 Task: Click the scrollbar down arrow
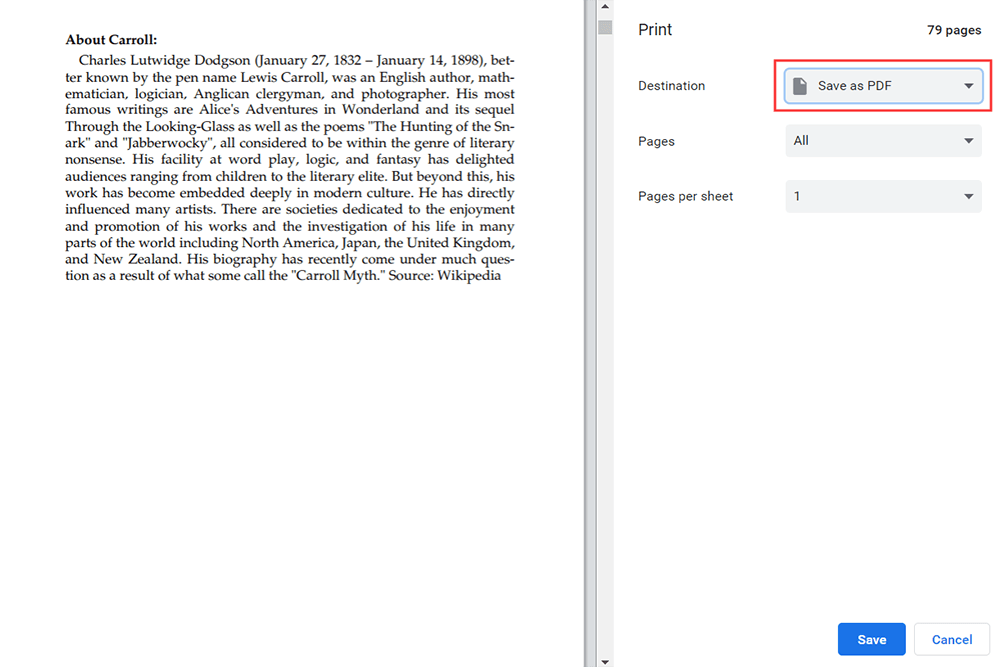605,660
